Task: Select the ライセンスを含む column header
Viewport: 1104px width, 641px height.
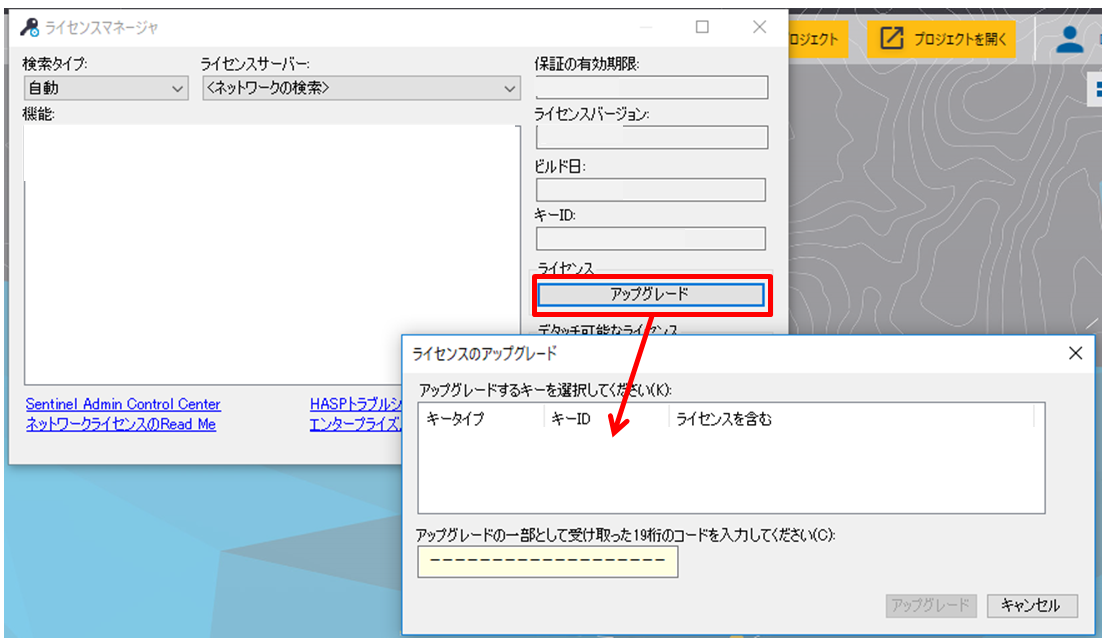Action: (724, 419)
